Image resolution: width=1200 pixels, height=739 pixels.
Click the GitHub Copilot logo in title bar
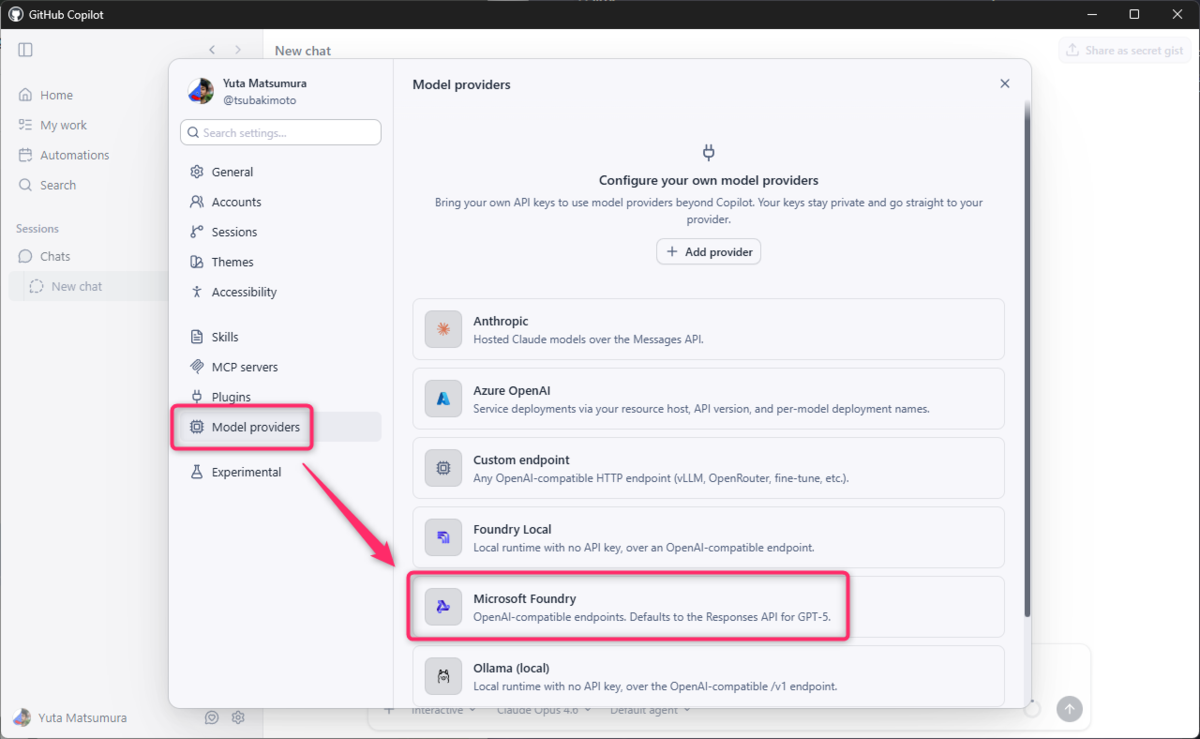16,14
